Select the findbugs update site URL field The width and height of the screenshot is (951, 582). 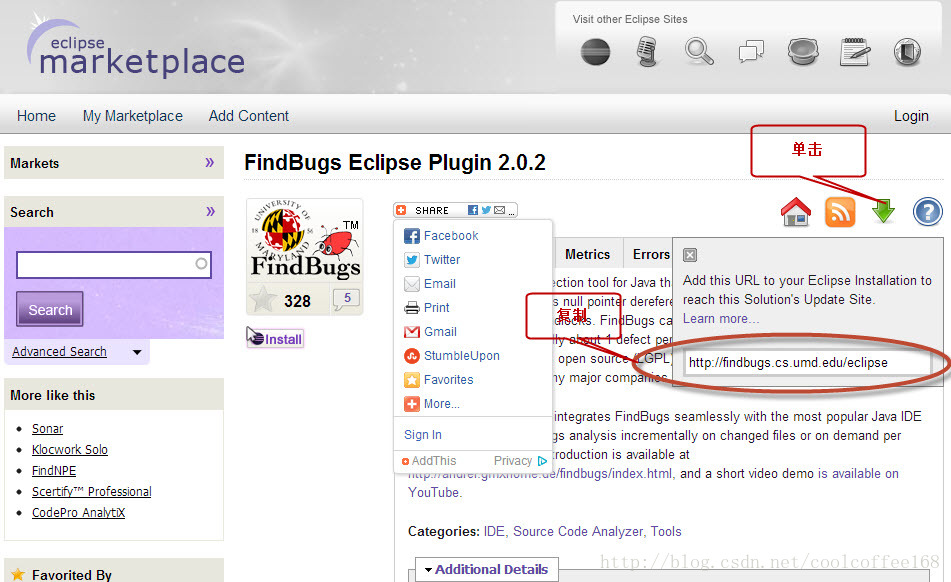pyautogui.click(x=808, y=363)
